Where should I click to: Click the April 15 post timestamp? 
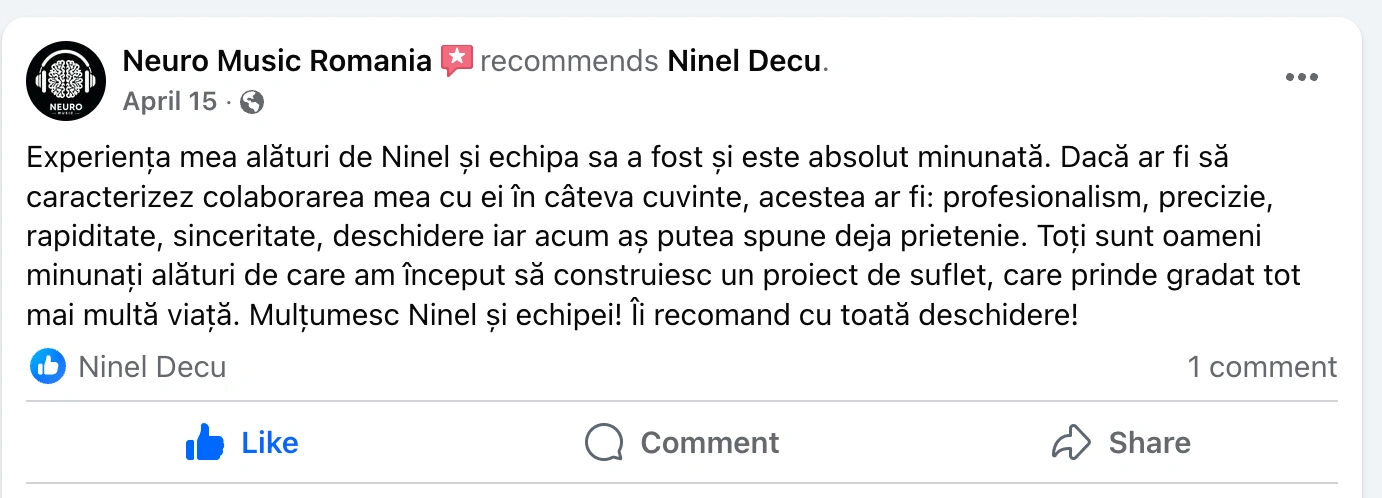(169, 101)
